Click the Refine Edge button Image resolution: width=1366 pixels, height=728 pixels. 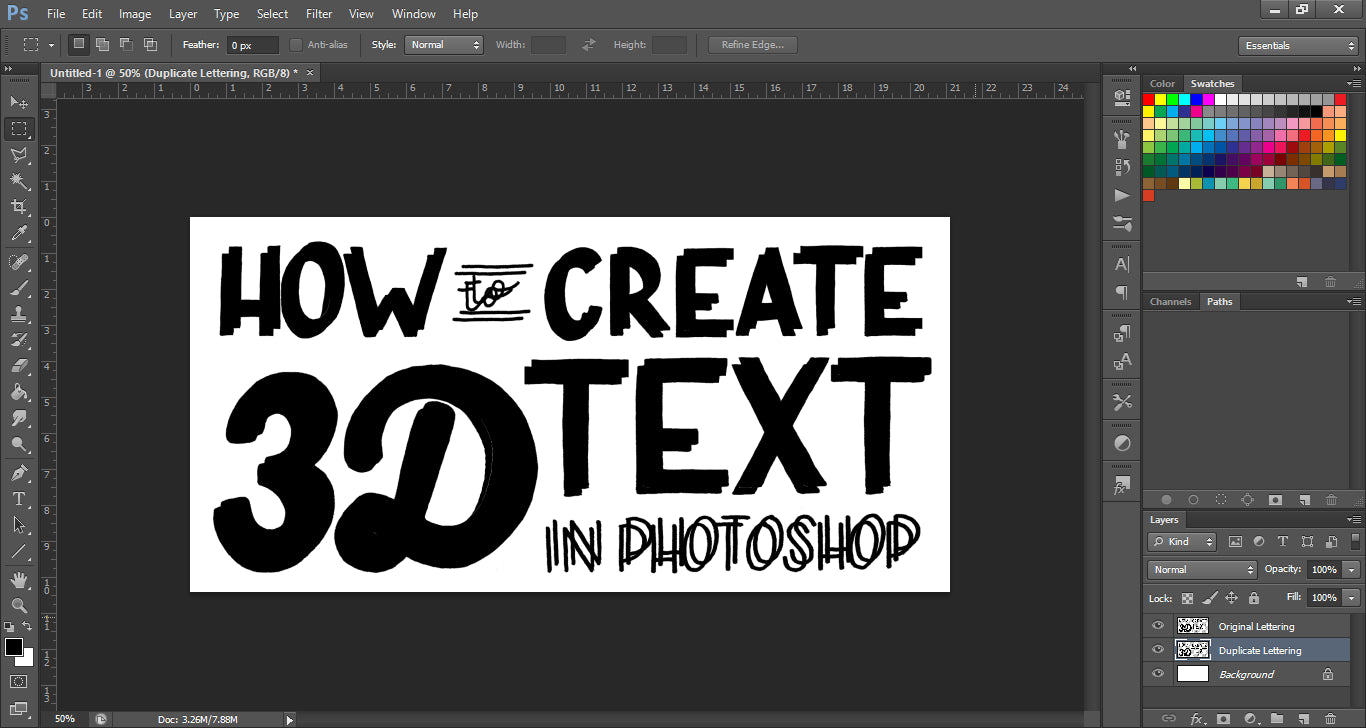[752, 45]
